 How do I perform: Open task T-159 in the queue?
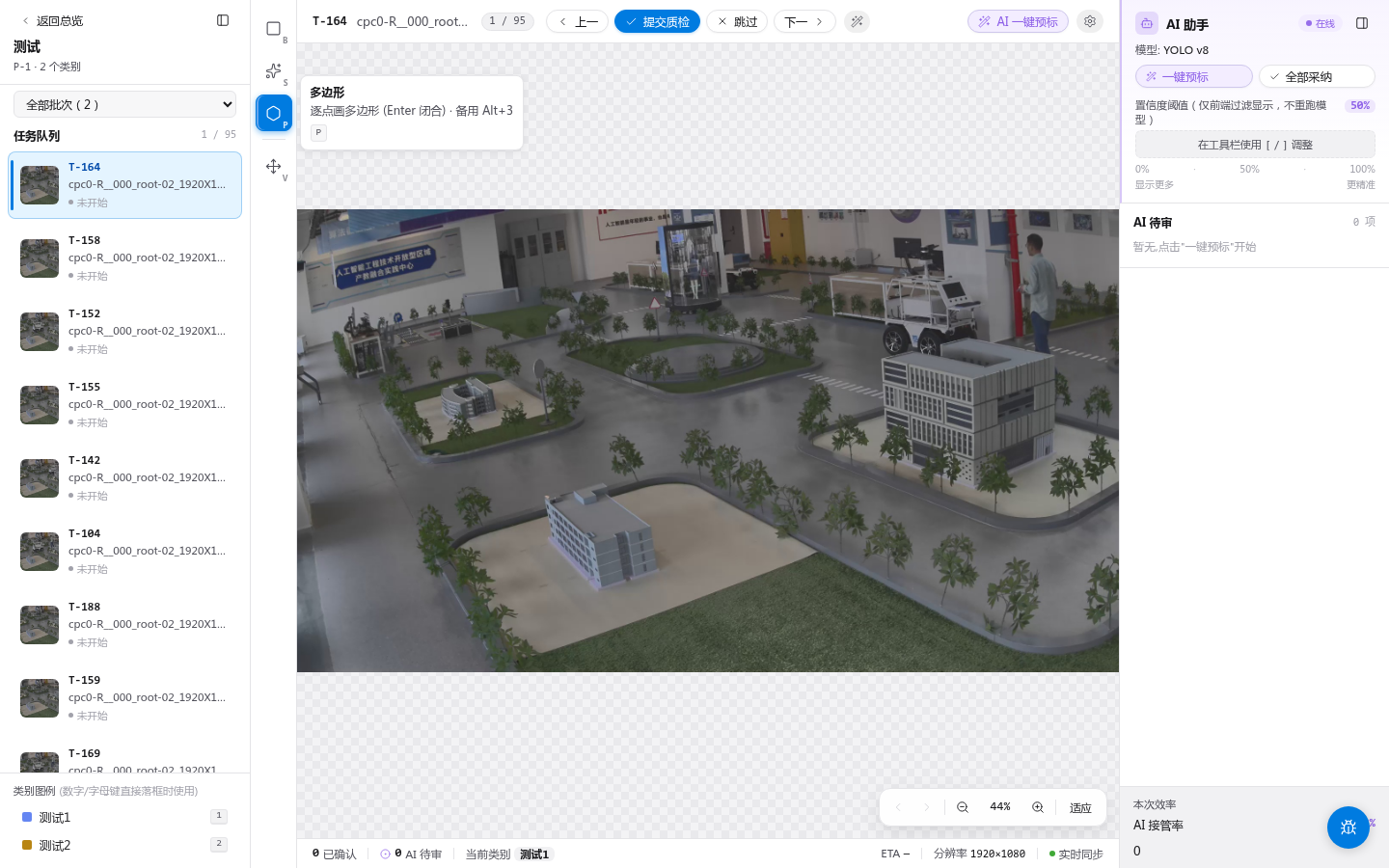[125, 698]
